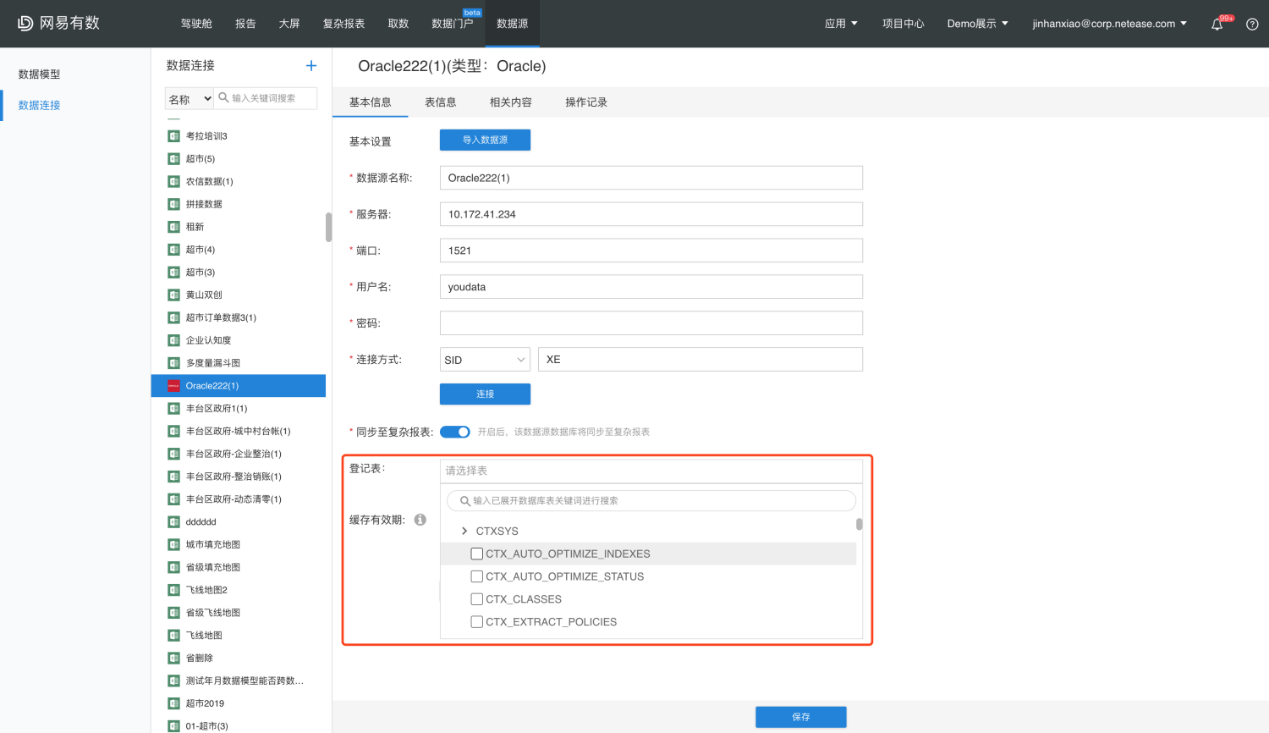
Task: Open the notification bell icon
Action: pyautogui.click(x=1217, y=24)
